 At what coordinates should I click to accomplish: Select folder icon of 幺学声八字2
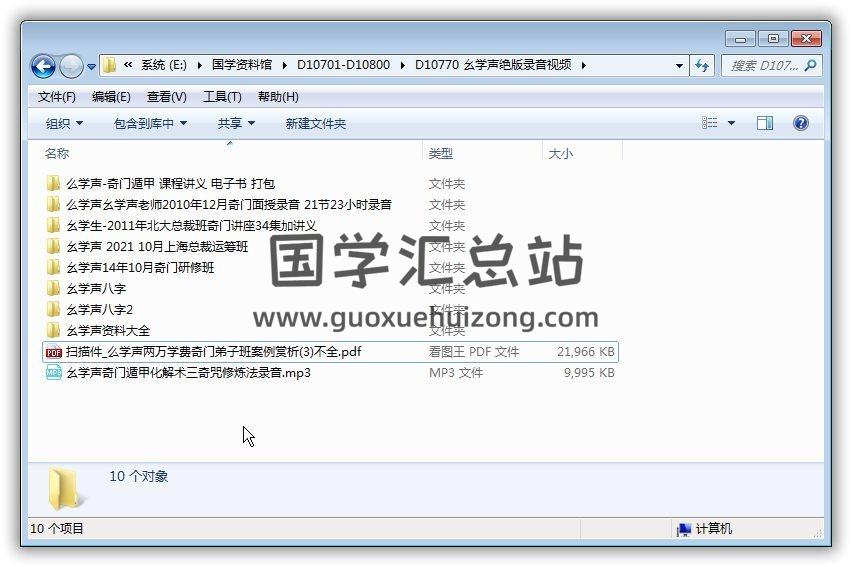(53, 309)
